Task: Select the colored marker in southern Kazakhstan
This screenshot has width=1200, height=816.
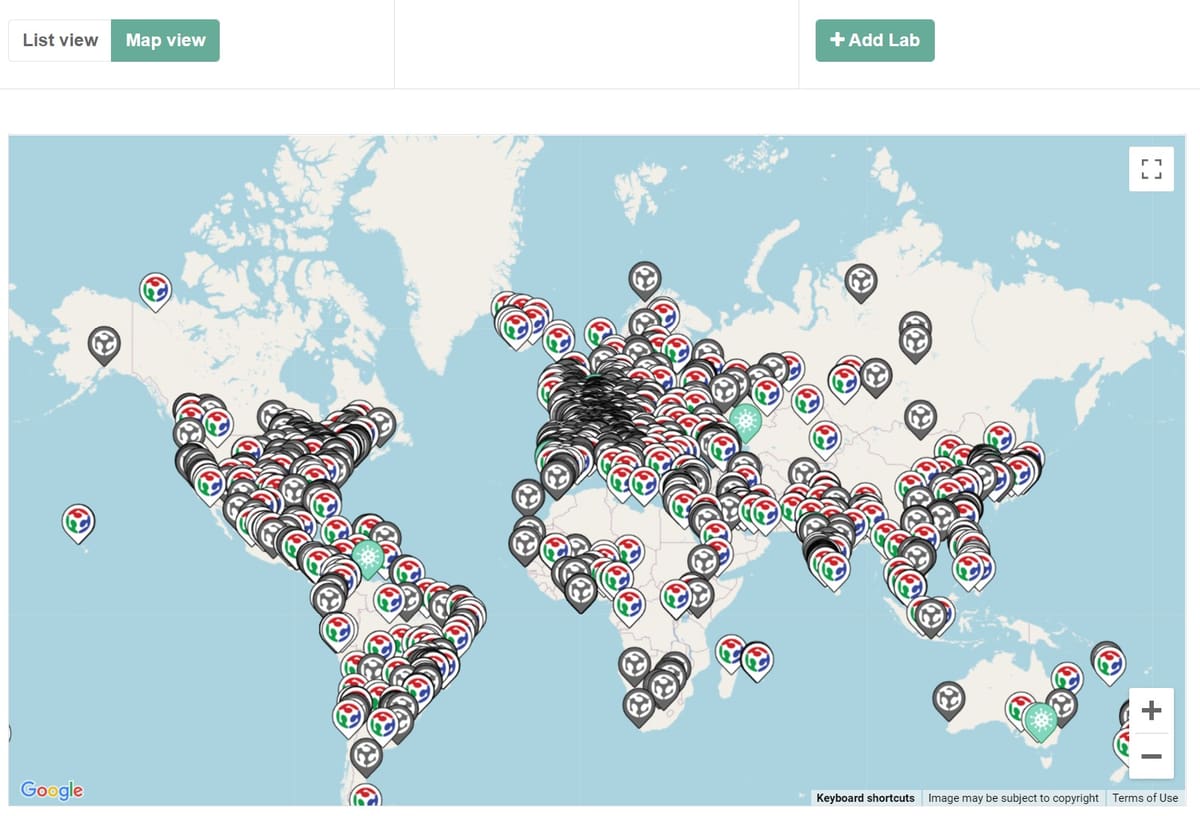Action: point(825,439)
